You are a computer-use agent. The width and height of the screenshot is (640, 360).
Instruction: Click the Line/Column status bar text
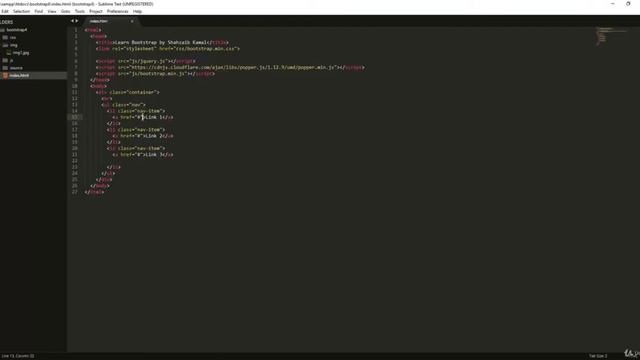coord(18,356)
